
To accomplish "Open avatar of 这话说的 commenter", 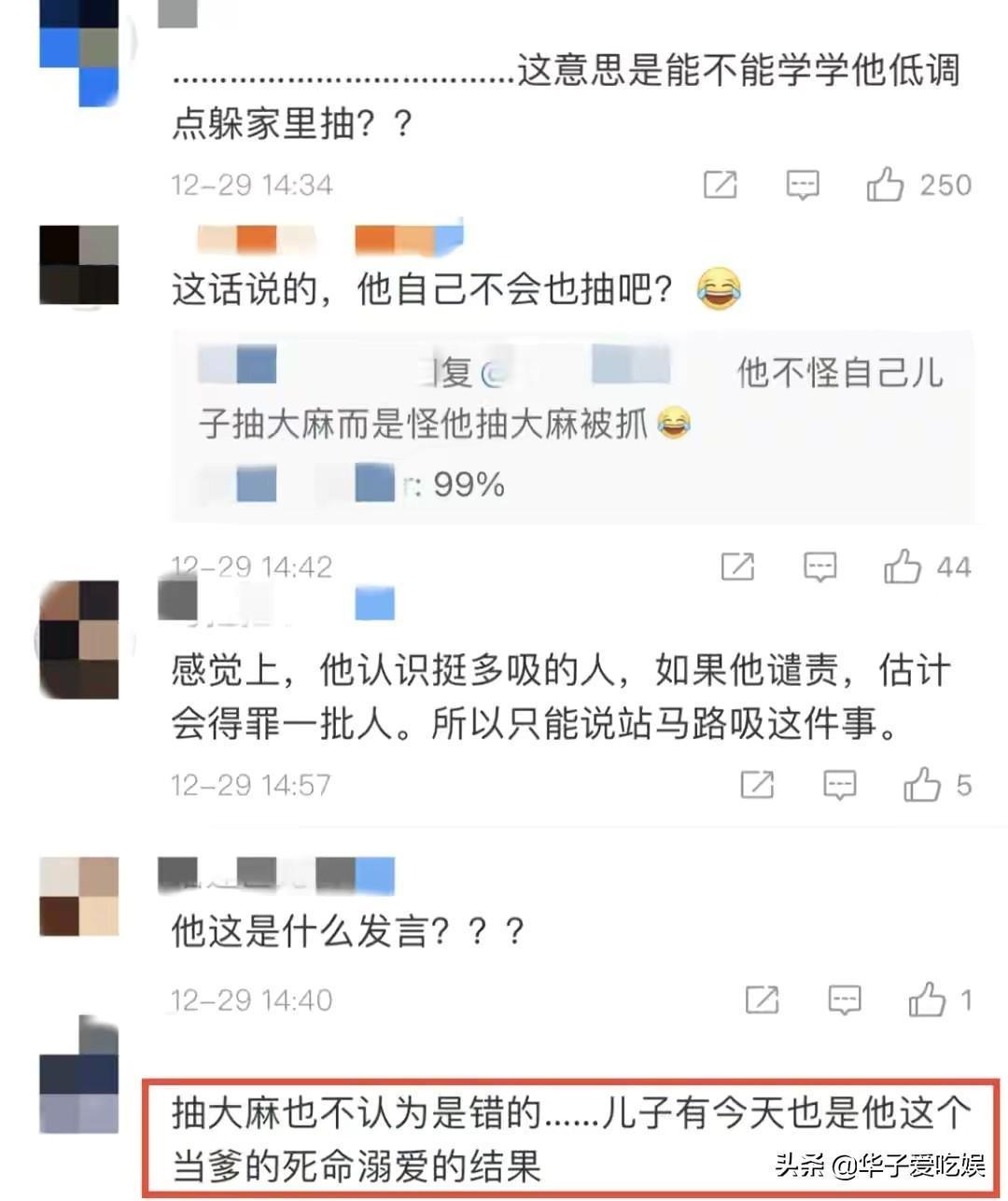I will point(79,265).
